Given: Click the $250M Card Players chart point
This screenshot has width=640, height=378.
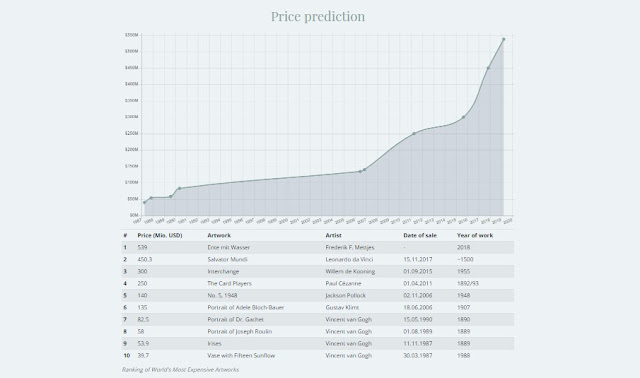Looking at the screenshot, I should pos(414,133).
